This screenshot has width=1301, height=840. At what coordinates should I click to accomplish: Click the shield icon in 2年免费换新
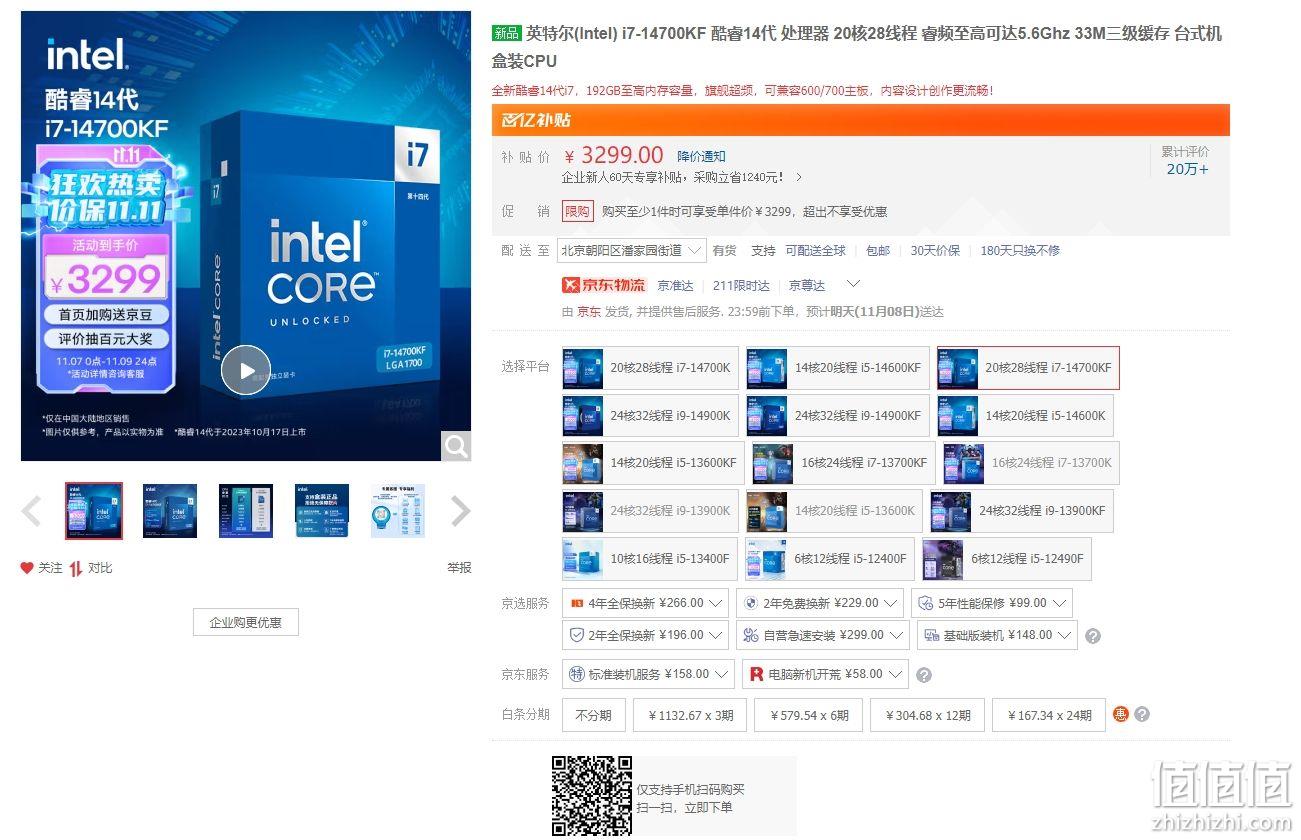[x=751, y=603]
